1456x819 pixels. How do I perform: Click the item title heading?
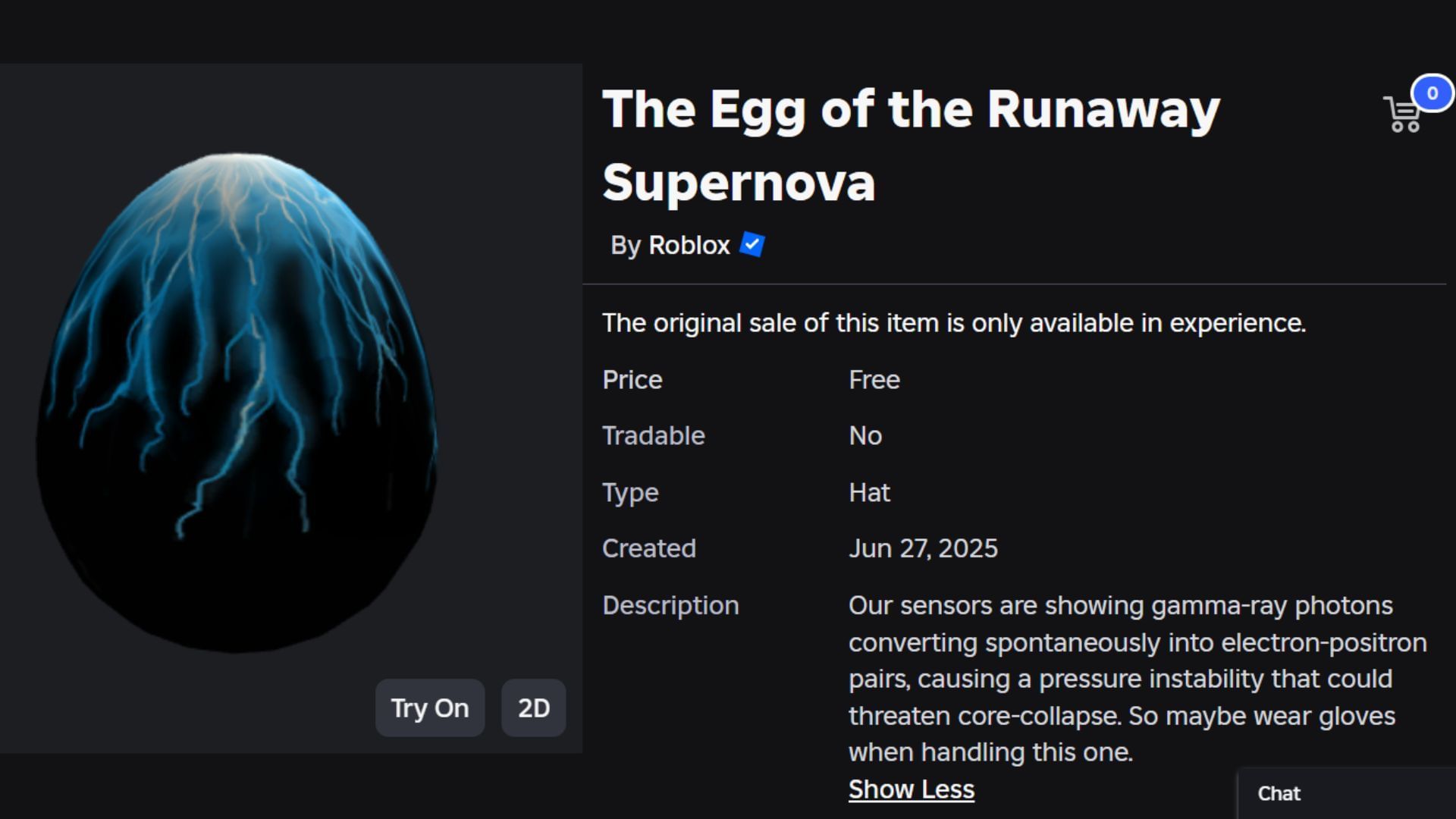click(x=910, y=146)
